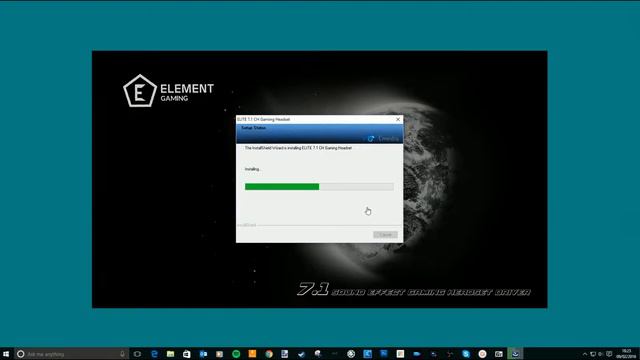Image resolution: width=640 pixels, height=360 pixels.
Task: Launch Microsoft Edge from the taskbar
Action: [x=154, y=354]
